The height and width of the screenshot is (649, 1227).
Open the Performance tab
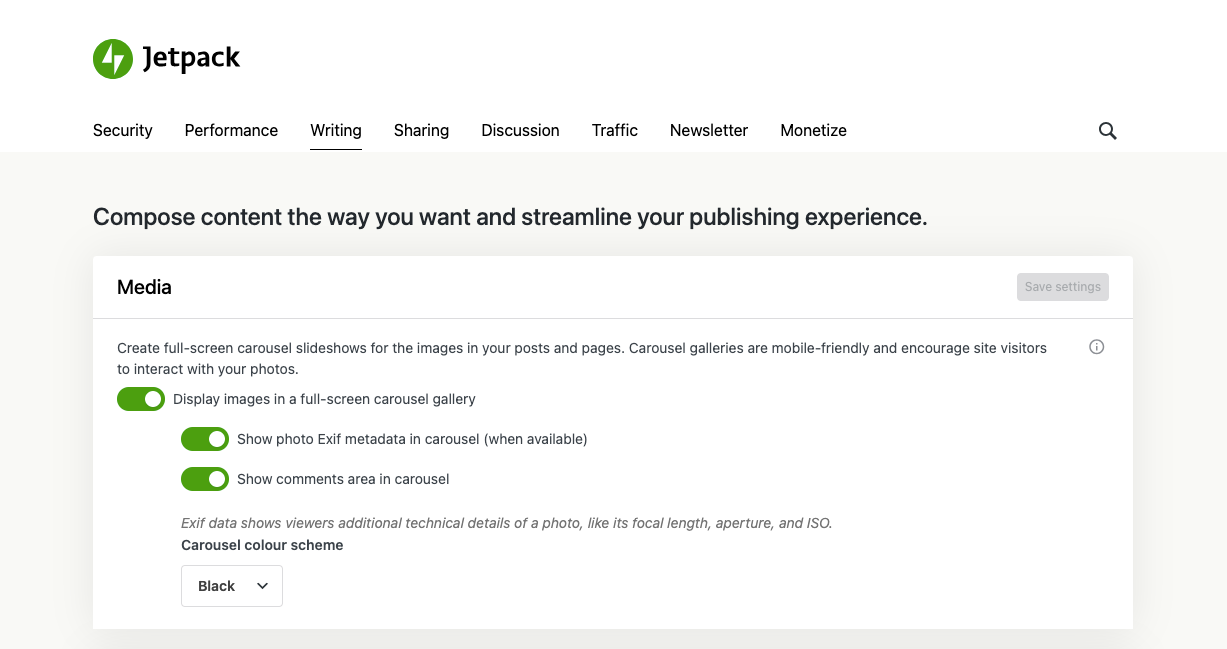[231, 130]
